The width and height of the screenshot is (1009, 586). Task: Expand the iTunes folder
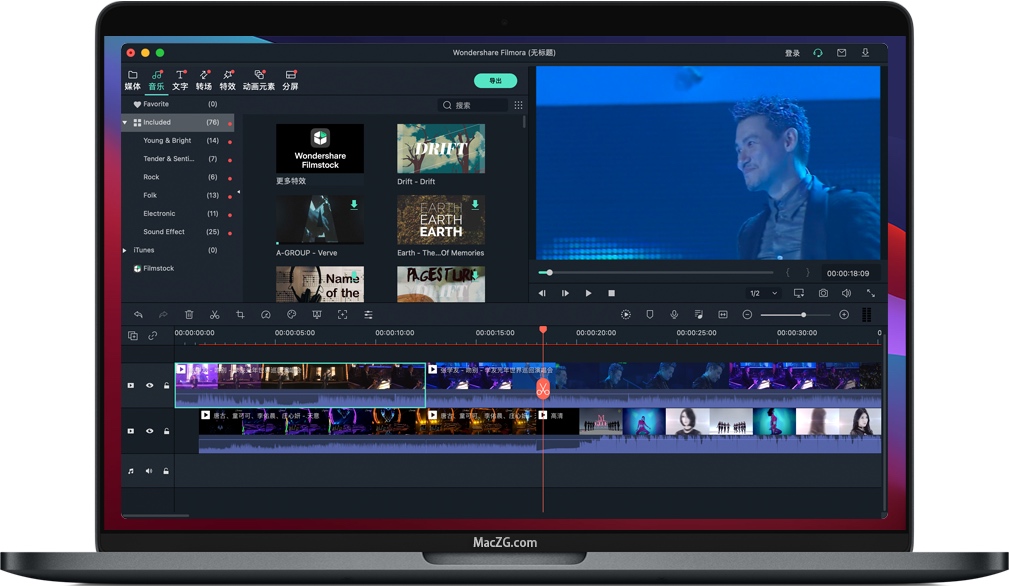click(125, 250)
